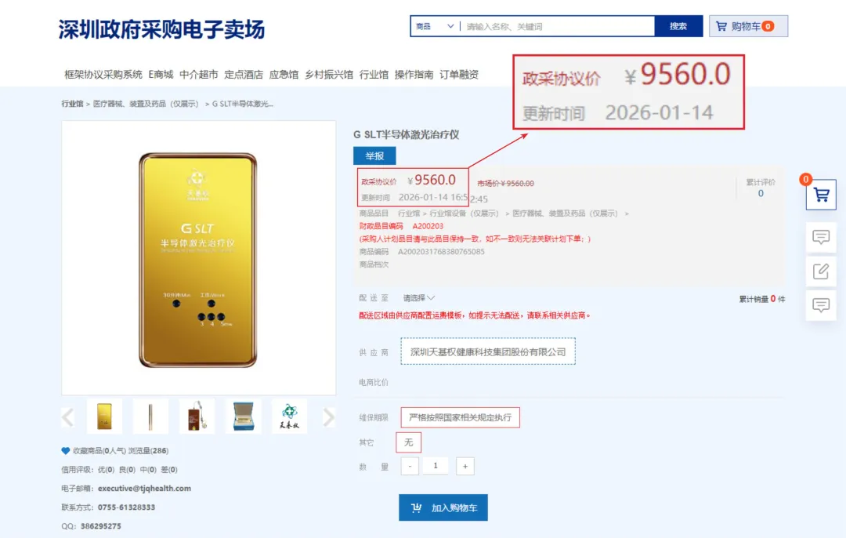Screen dimensions: 847x538
Task: Select 严格按照国家相关规定执行 warranty option
Action: click(x=460, y=417)
